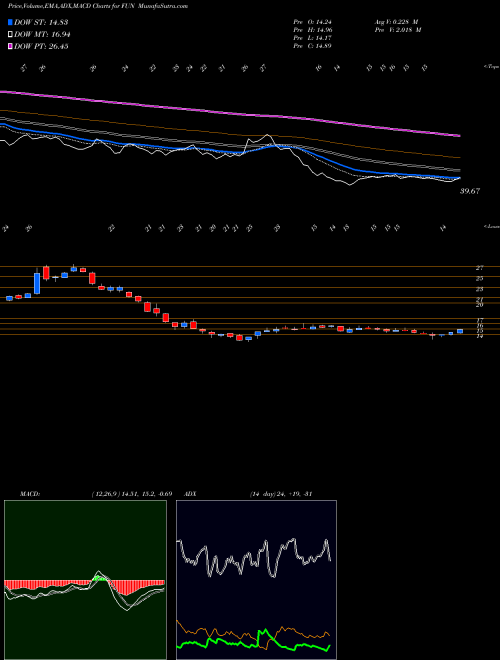
Task: Click the last blue candlestick at the right end
Action: (460, 331)
